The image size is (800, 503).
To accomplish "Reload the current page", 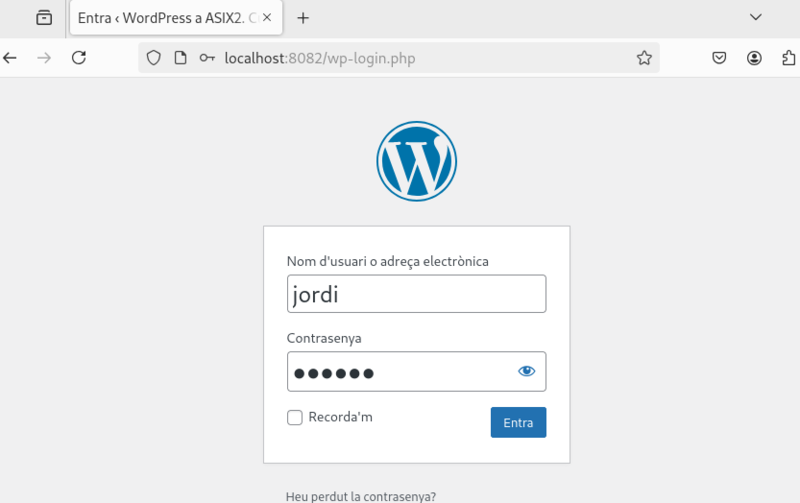I will 79,58.
